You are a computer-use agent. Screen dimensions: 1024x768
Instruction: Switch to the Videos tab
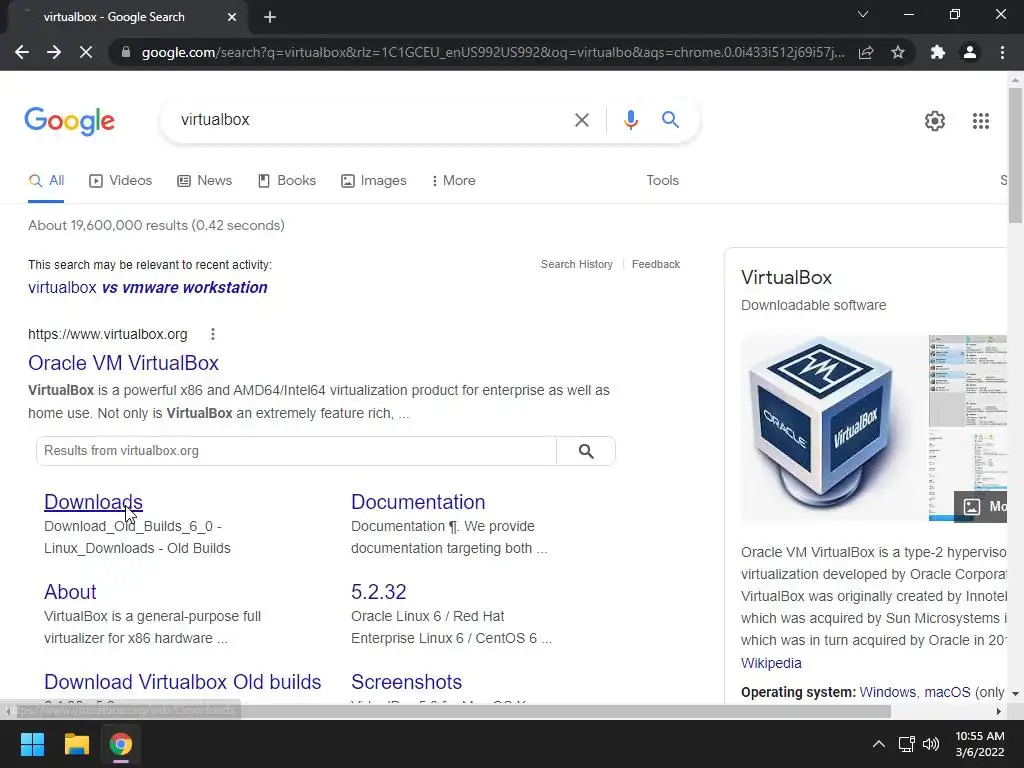click(x=121, y=181)
